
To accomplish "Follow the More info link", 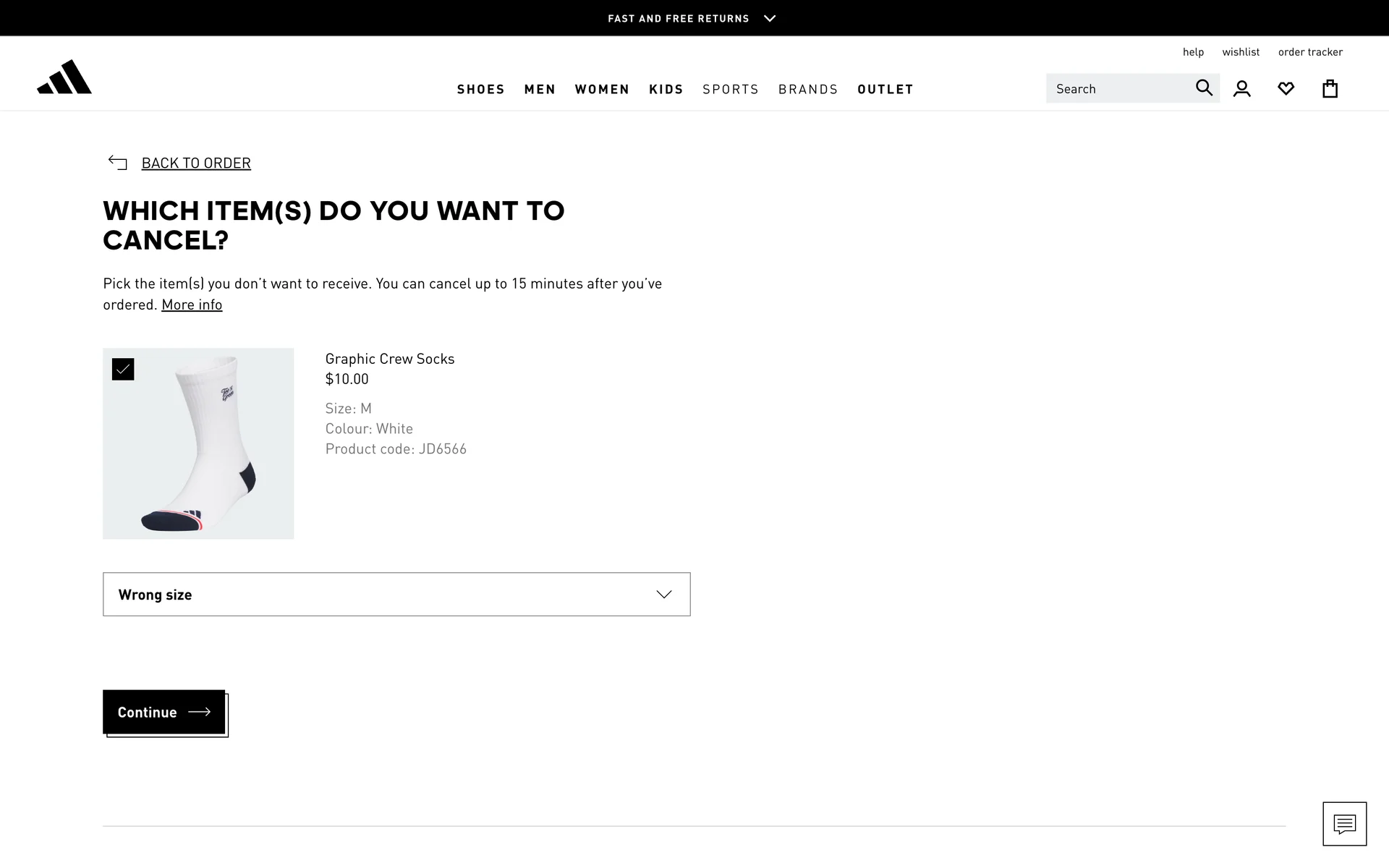I will pyautogui.click(x=192, y=305).
